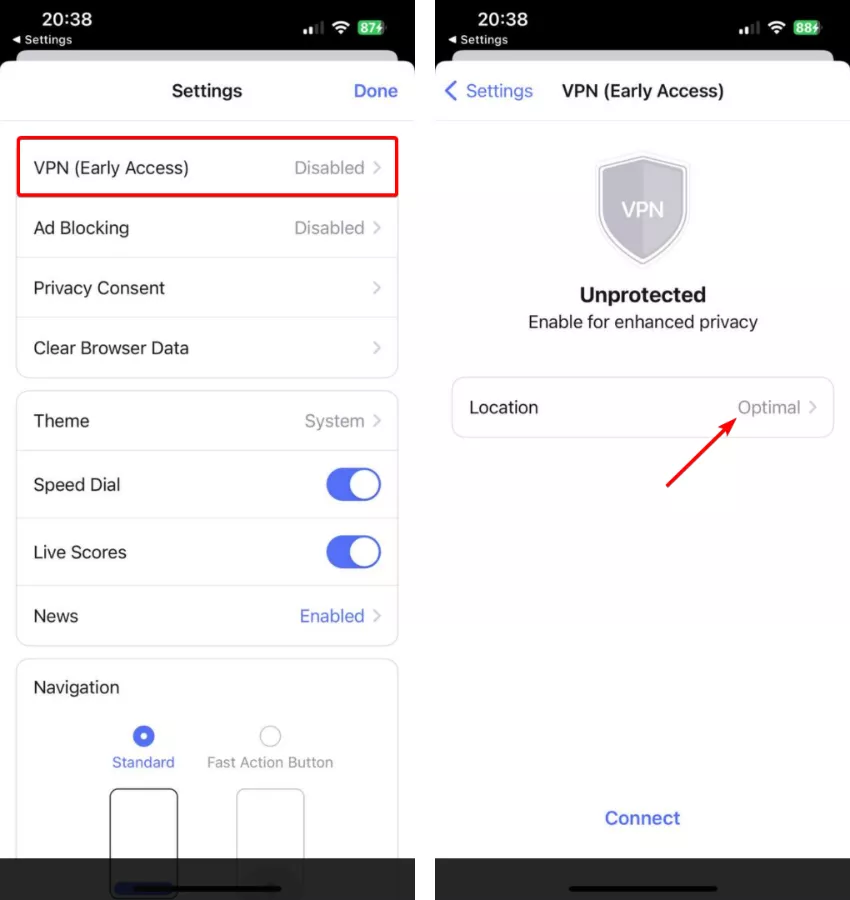Open the Privacy Consent row
The image size is (850, 900).
(207, 288)
